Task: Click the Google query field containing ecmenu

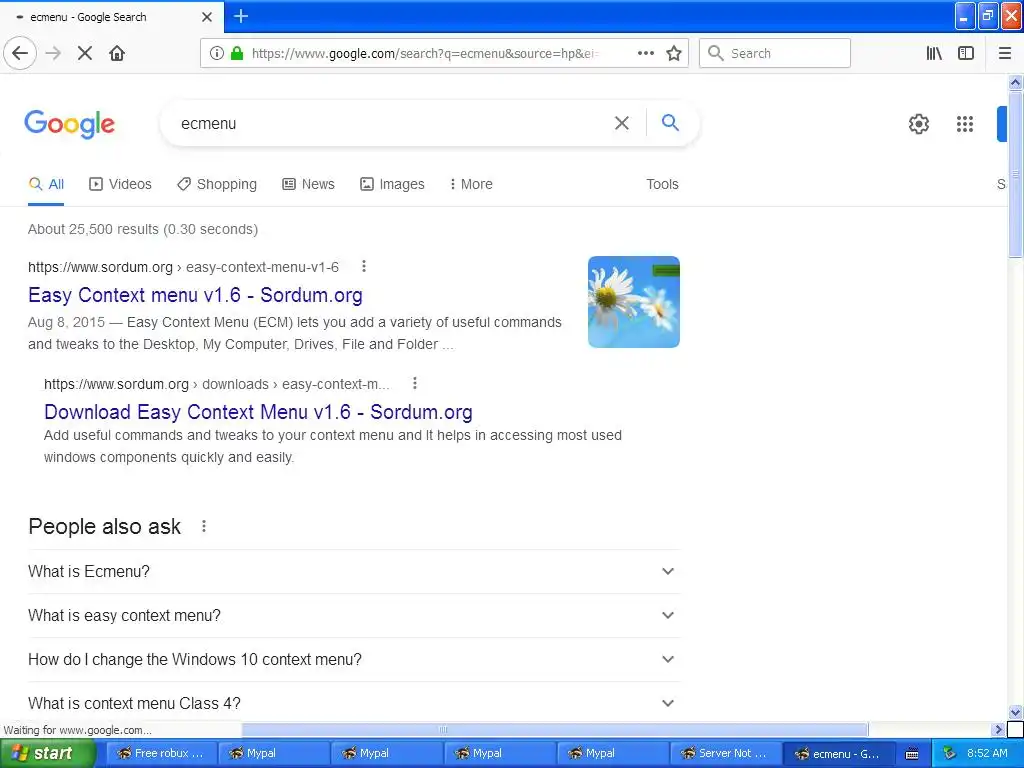Action: pyautogui.click(x=392, y=123)
